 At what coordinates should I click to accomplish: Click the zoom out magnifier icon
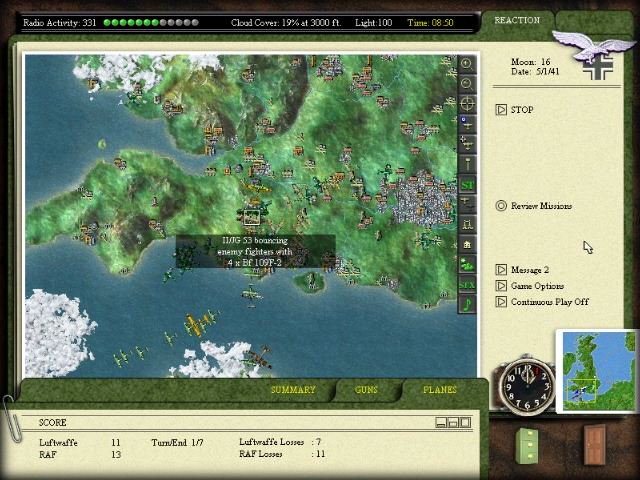pyautogui.click(x=467, y=83)
